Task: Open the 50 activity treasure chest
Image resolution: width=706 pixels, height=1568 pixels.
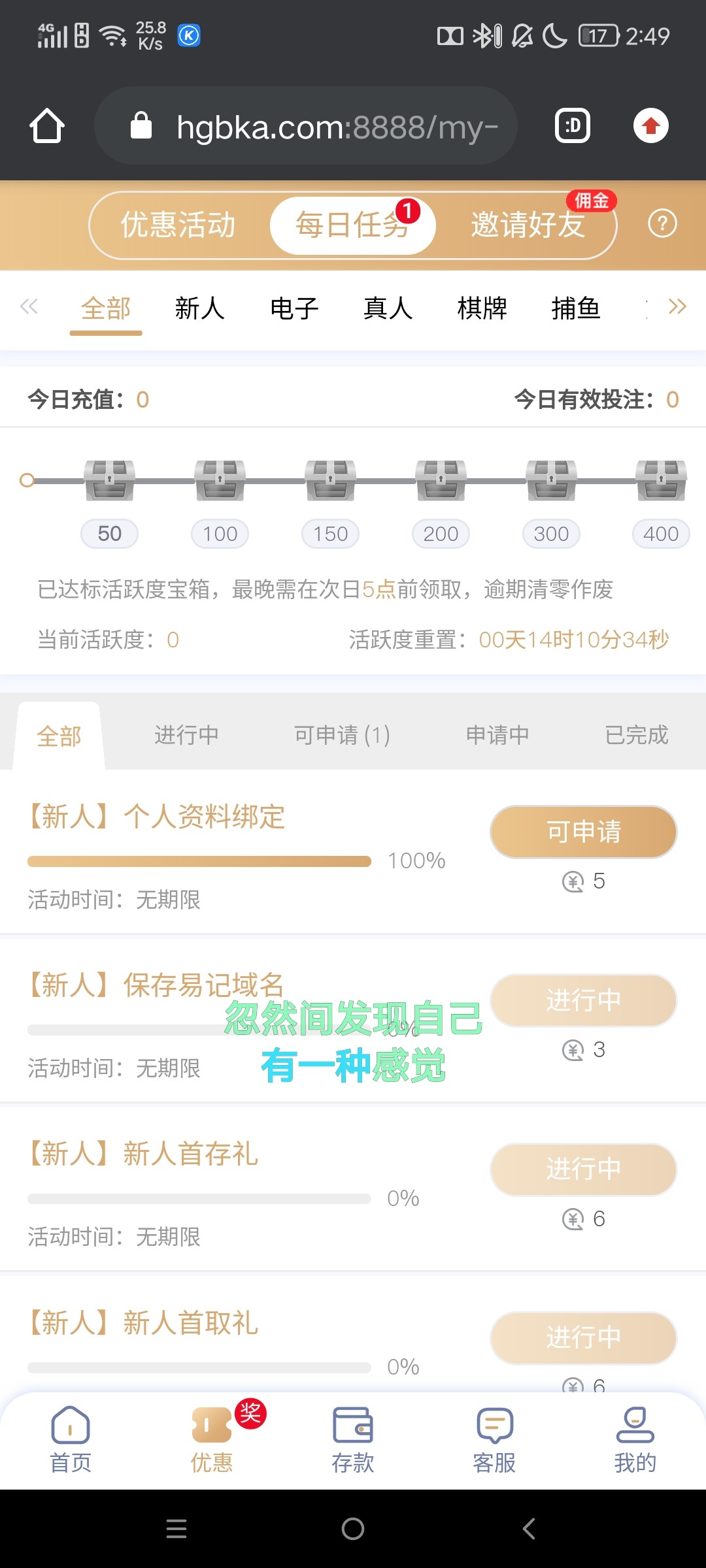Action: (x=109, y=480)
